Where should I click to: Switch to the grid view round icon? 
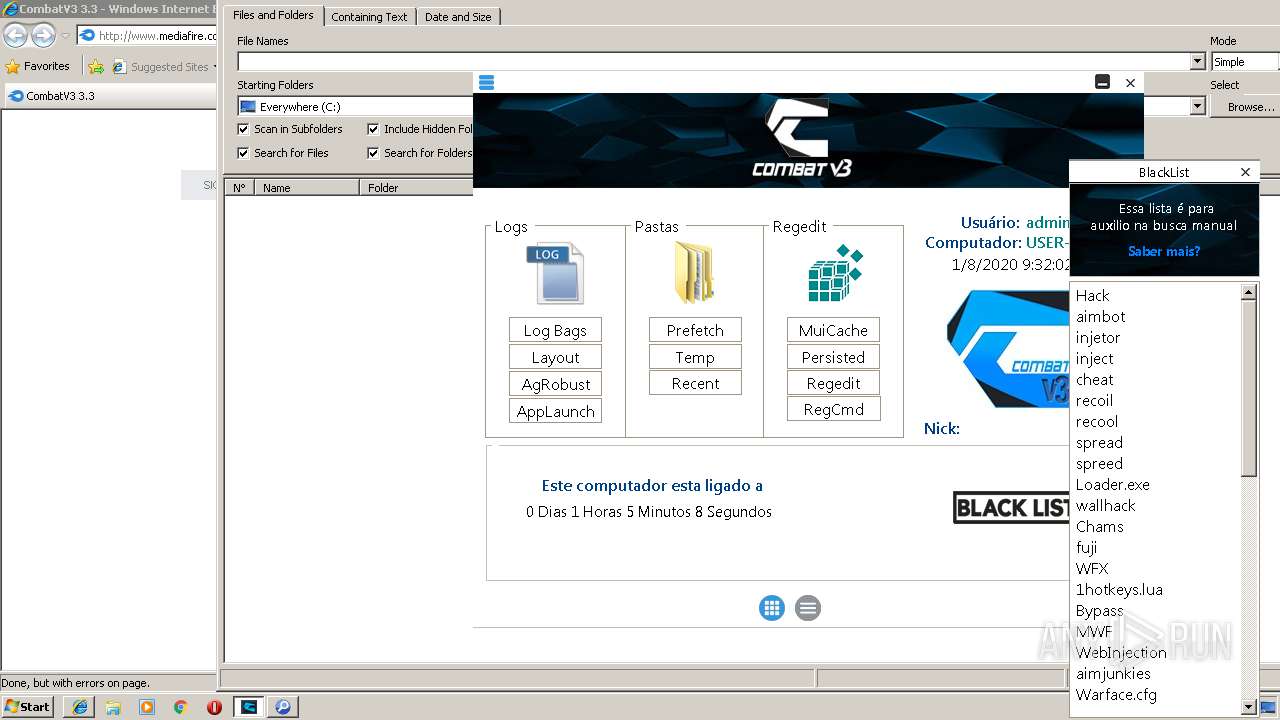772,608
